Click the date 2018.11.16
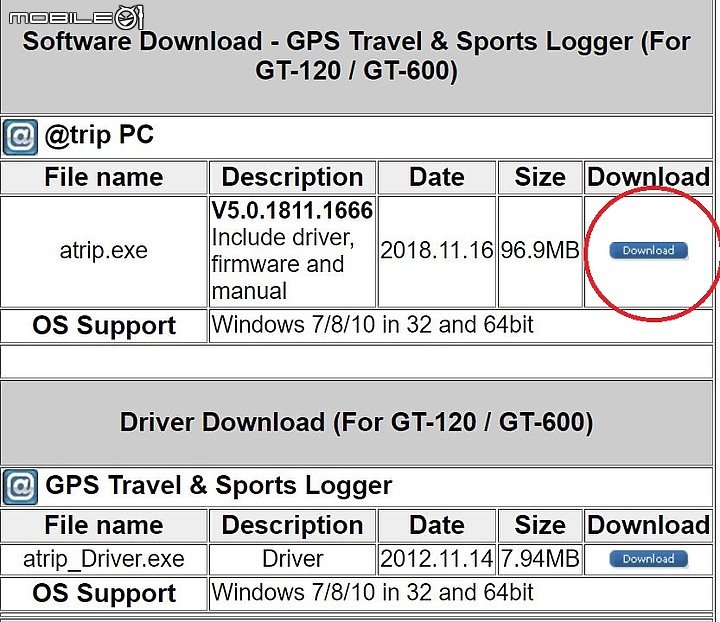The height and width of the screenshot is (622, 720). (x=437, y=251)
